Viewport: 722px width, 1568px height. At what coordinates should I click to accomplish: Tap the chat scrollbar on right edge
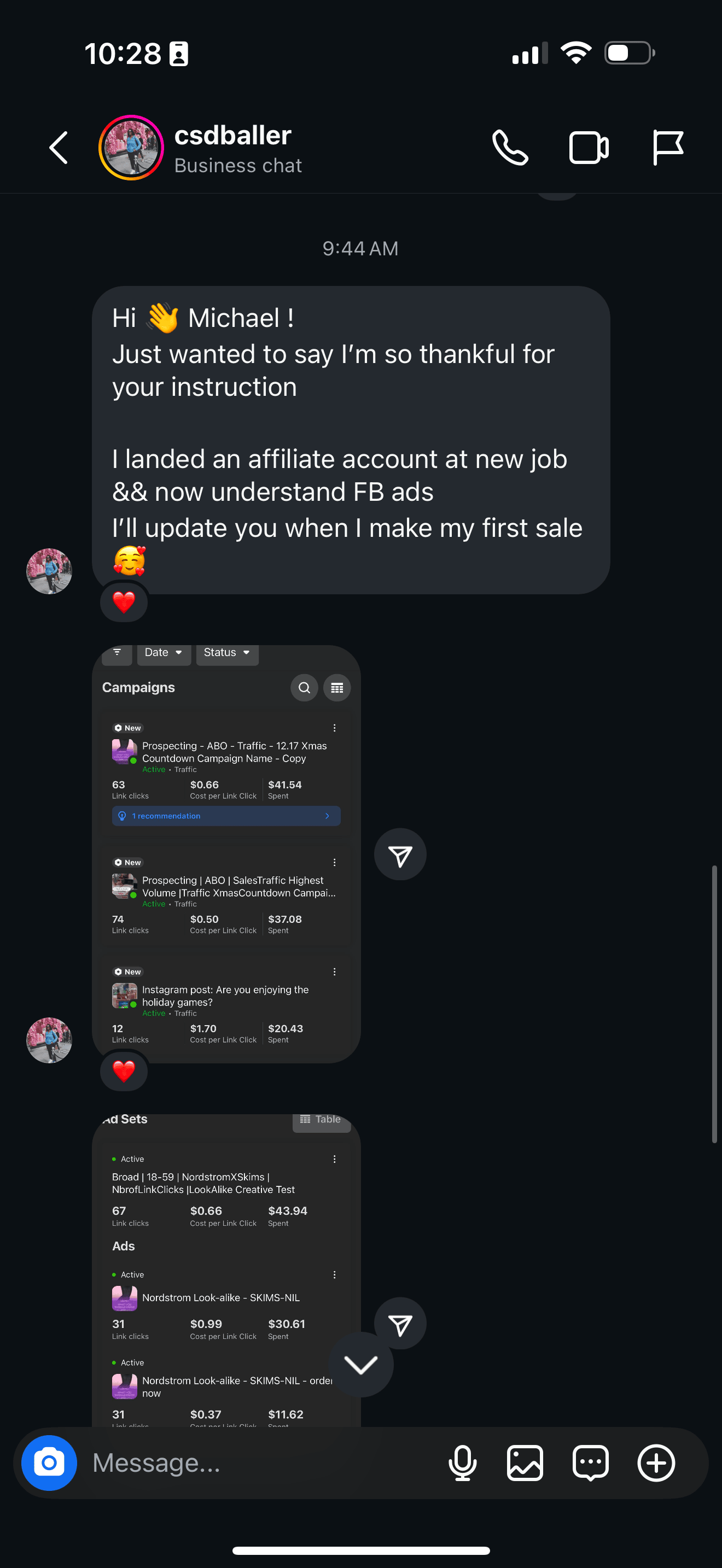tap(714, 1004)
